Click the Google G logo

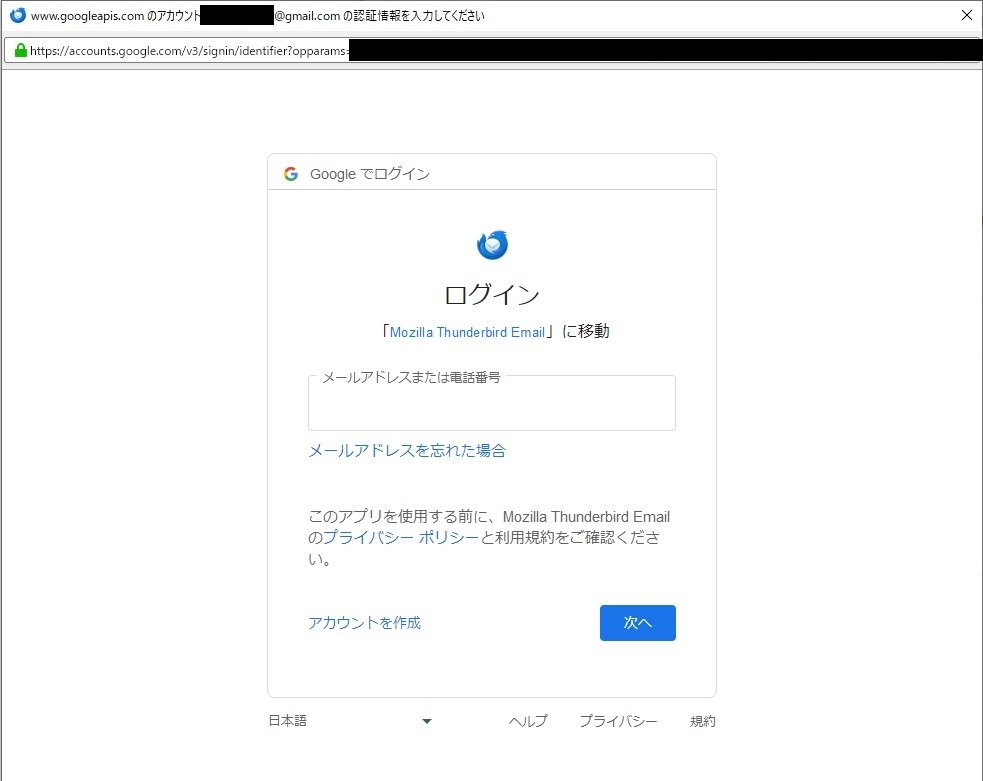pyautogui.click(x=291, y=174)
